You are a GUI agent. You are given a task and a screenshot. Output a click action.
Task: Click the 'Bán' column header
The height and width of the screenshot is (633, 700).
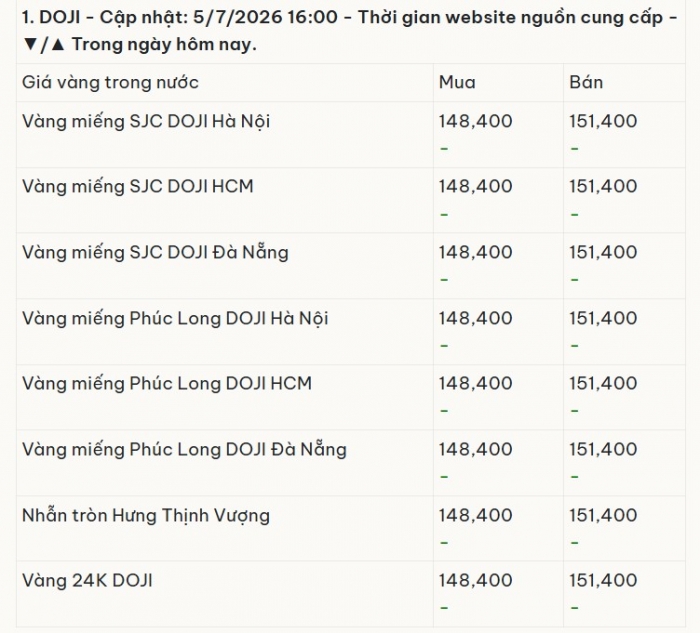[x=586, y=83]
